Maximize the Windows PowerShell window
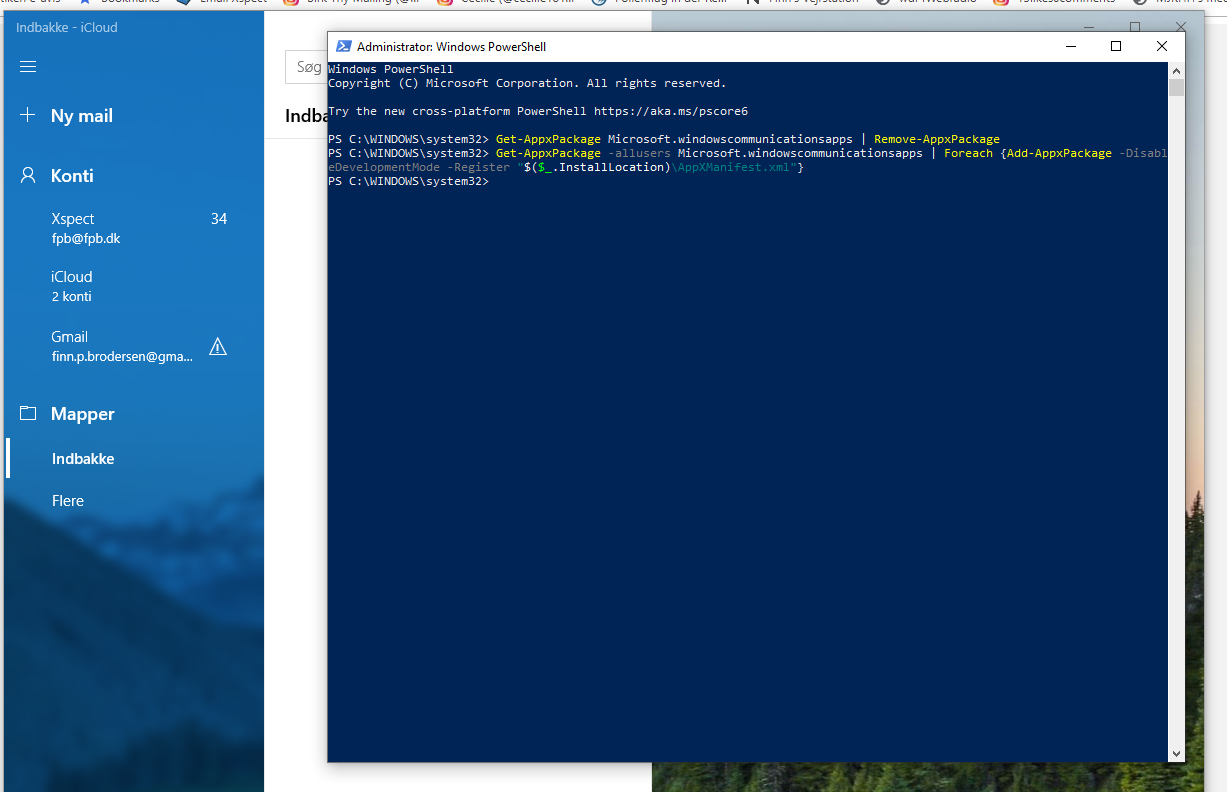This screenshot has height=792, width=1227. click(1116, 46)
